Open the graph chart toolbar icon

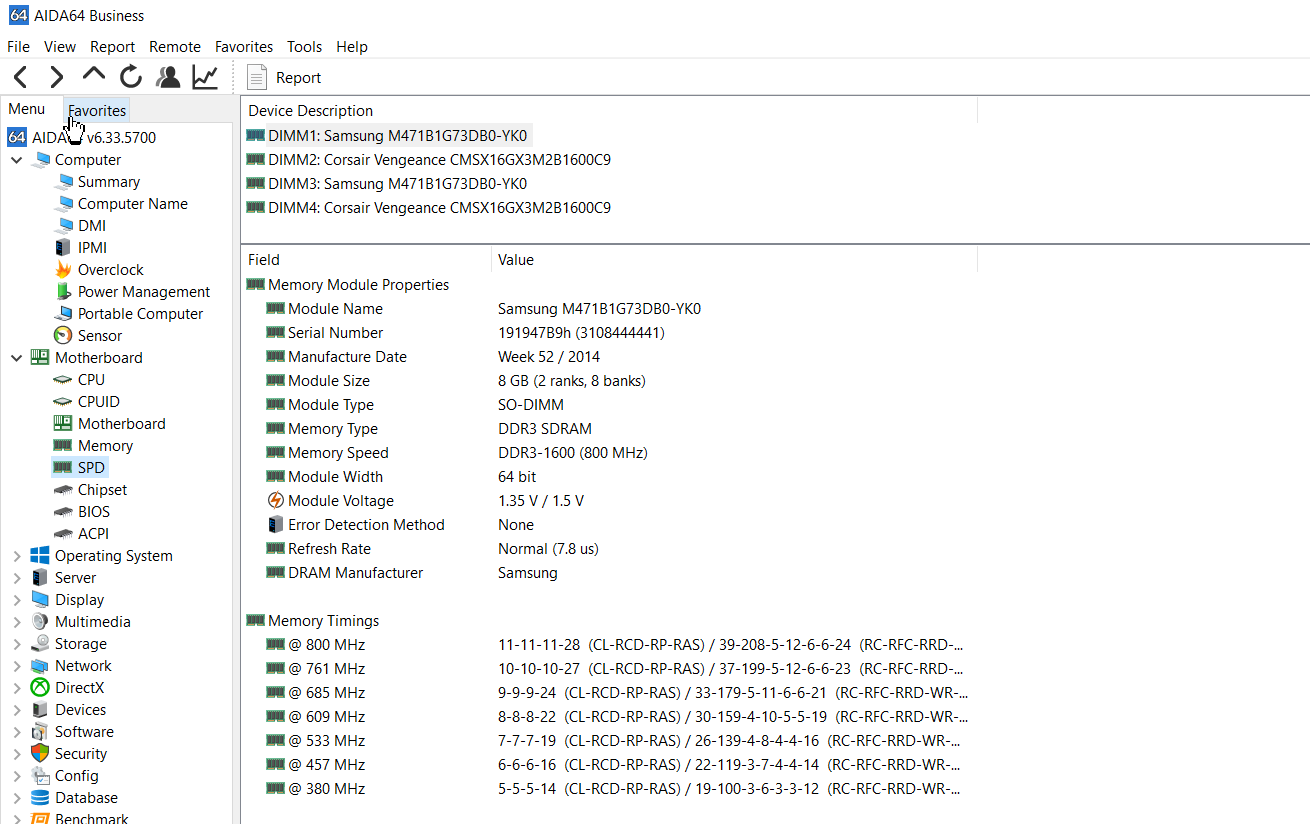(x=205, y=77)
